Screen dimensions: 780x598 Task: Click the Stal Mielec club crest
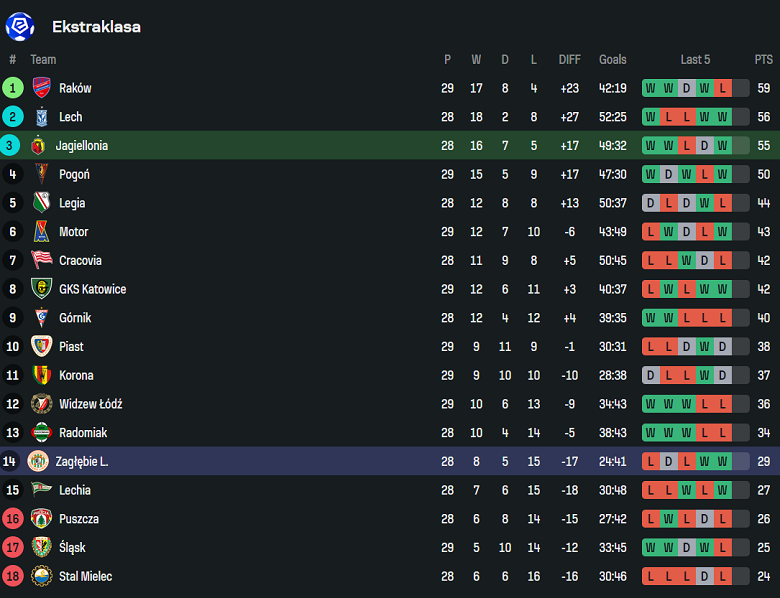(x=41, y=576)
